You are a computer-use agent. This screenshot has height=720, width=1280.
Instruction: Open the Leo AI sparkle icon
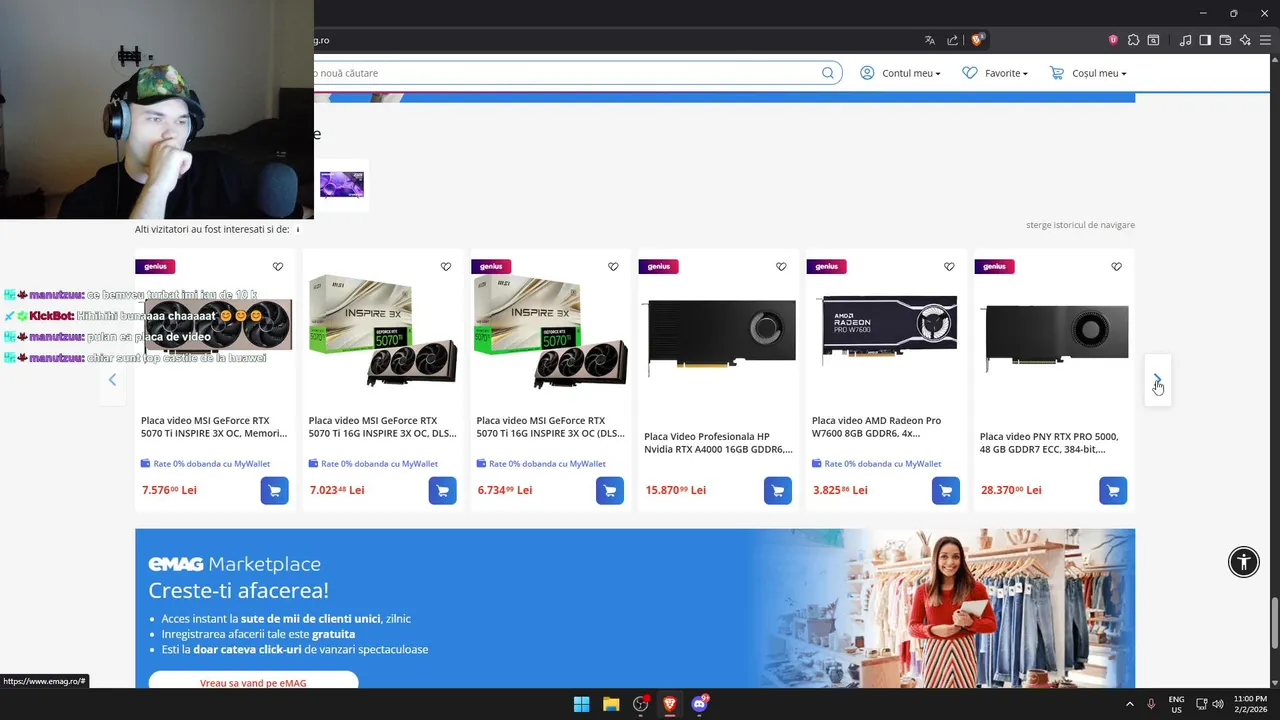(x=1245, y=40)
